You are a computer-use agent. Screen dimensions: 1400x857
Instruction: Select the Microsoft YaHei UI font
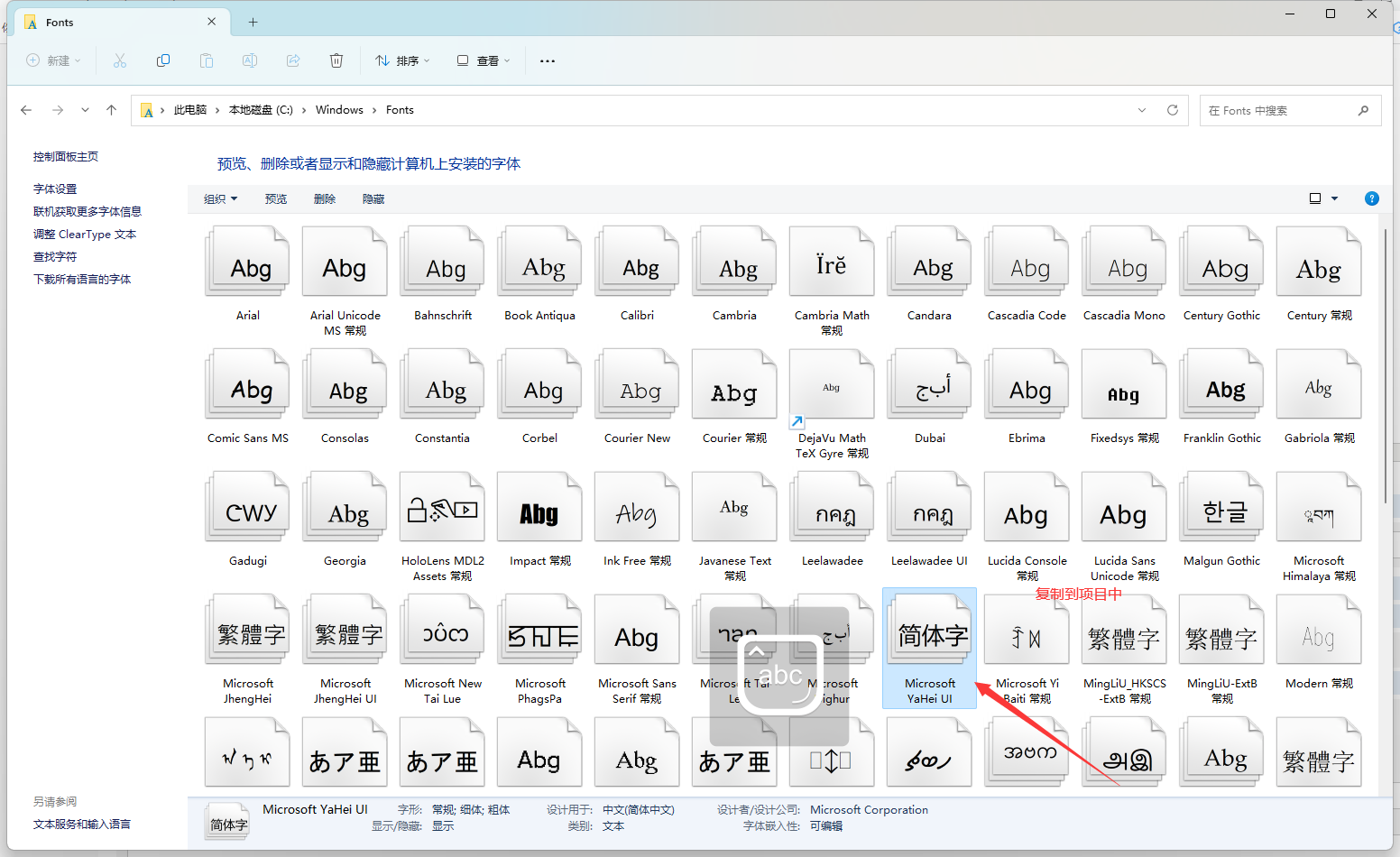click(930, 648)
